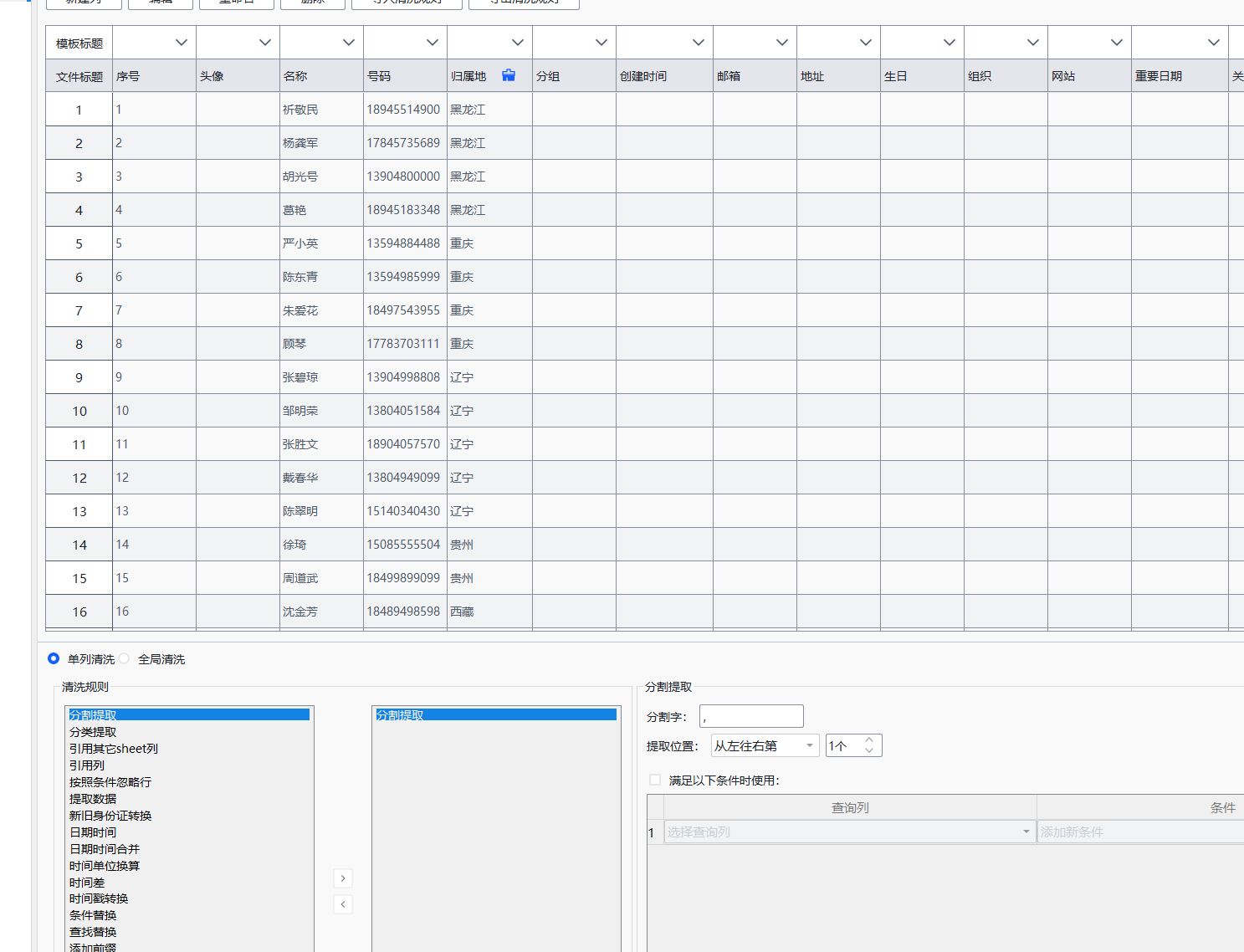This screenshot has height=952, width=1244.
Task: Select the 时间戳转换 rule
Action: click(99, 898)
